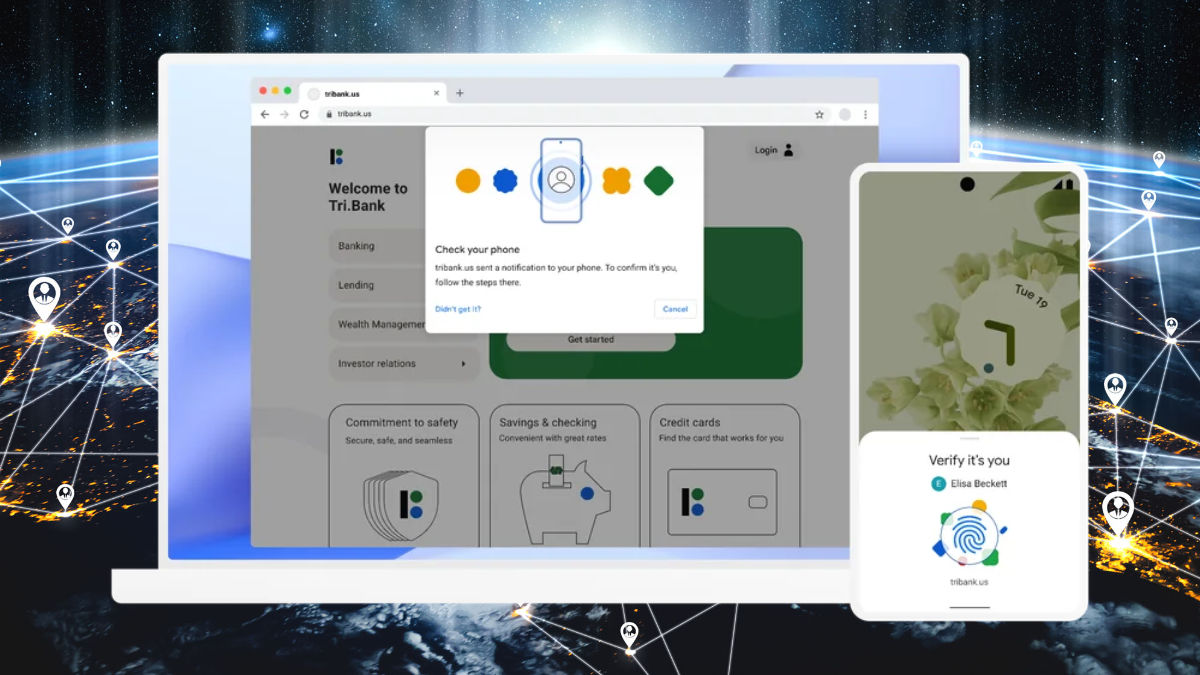Click the Login button
Image resolution: width=1200 pixels, height=675 pixels.
pyautogui.click(x=765, y=150)
